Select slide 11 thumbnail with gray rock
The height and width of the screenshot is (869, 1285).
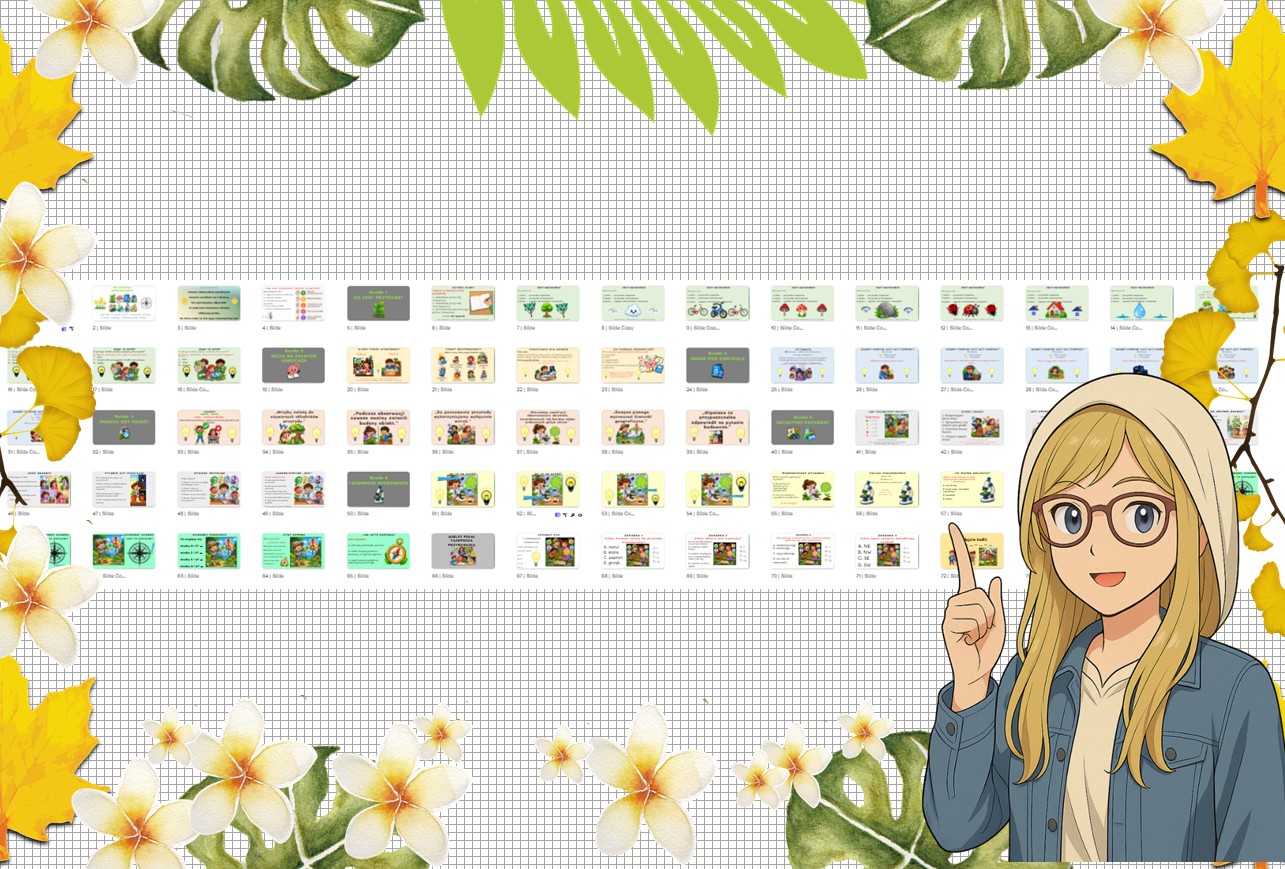[x=887, y=303]
